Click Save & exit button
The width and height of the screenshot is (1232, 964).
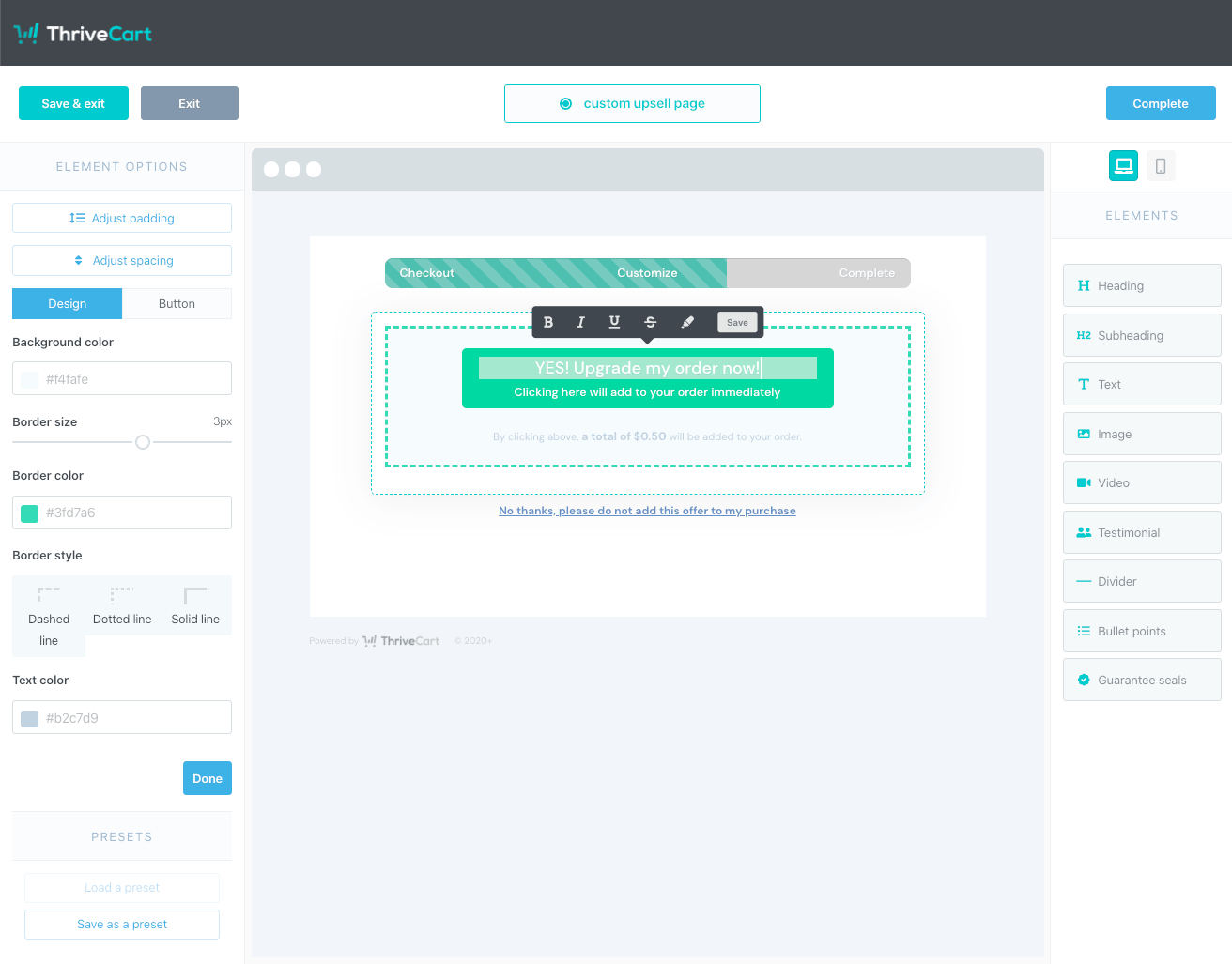click(x=73, y=103)
